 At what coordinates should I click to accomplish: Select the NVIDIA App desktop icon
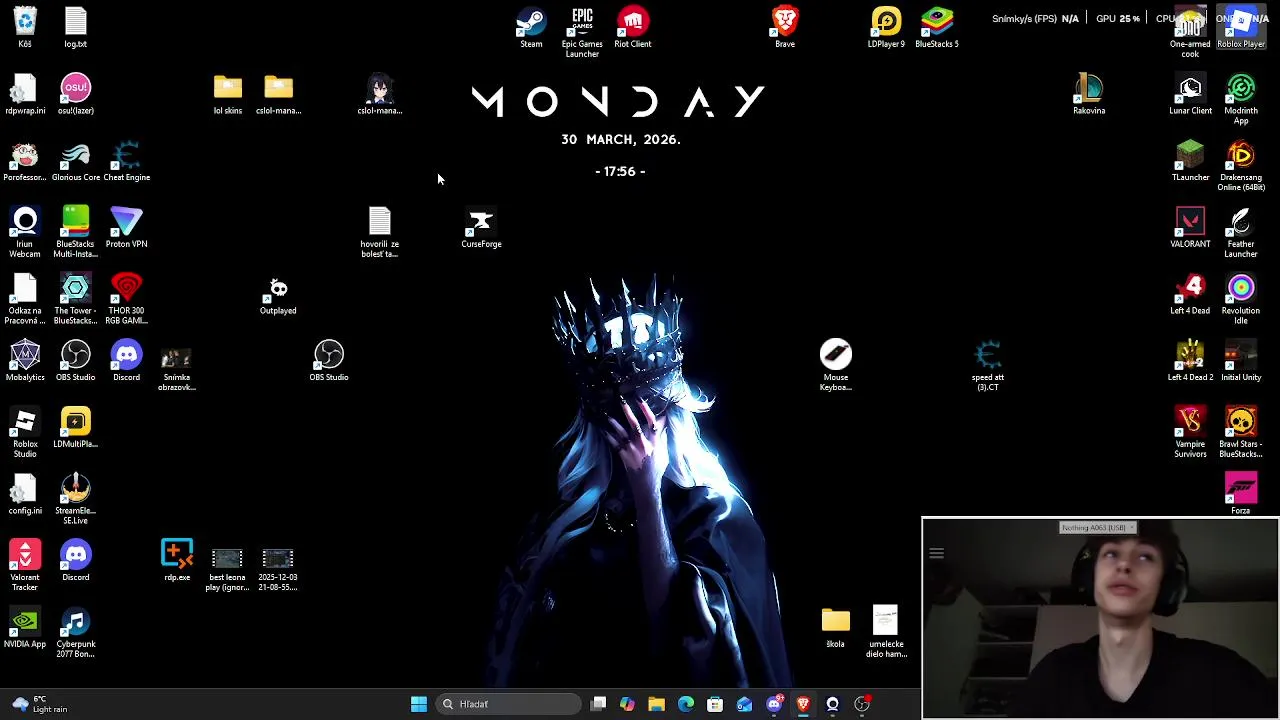pos(25,628)
